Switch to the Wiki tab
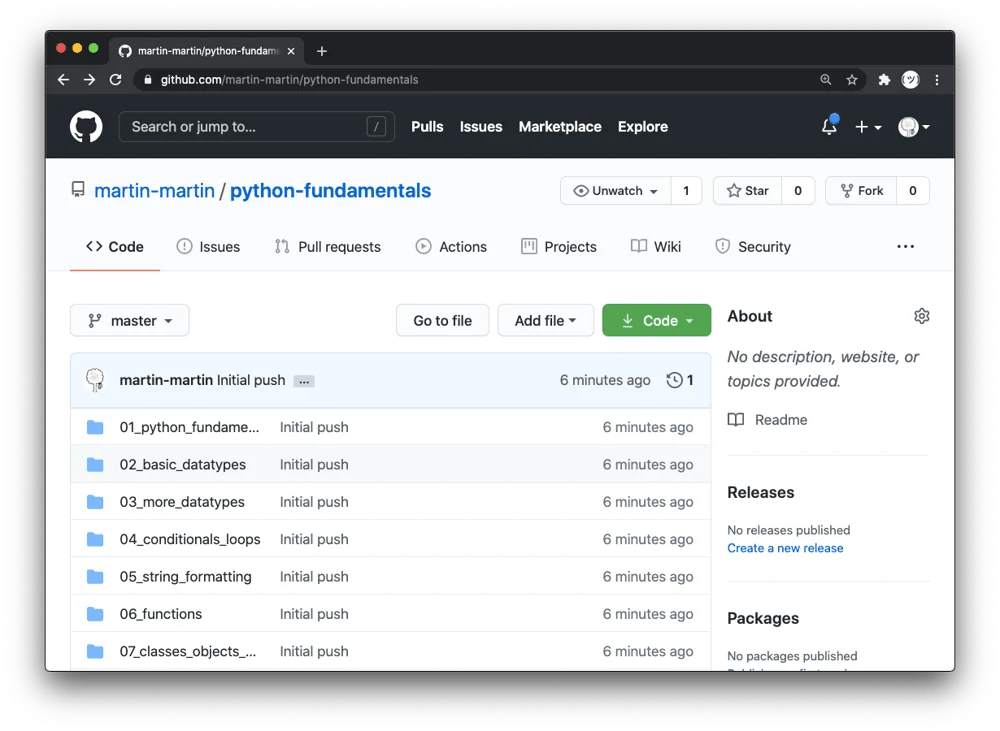 pos(656,247)
